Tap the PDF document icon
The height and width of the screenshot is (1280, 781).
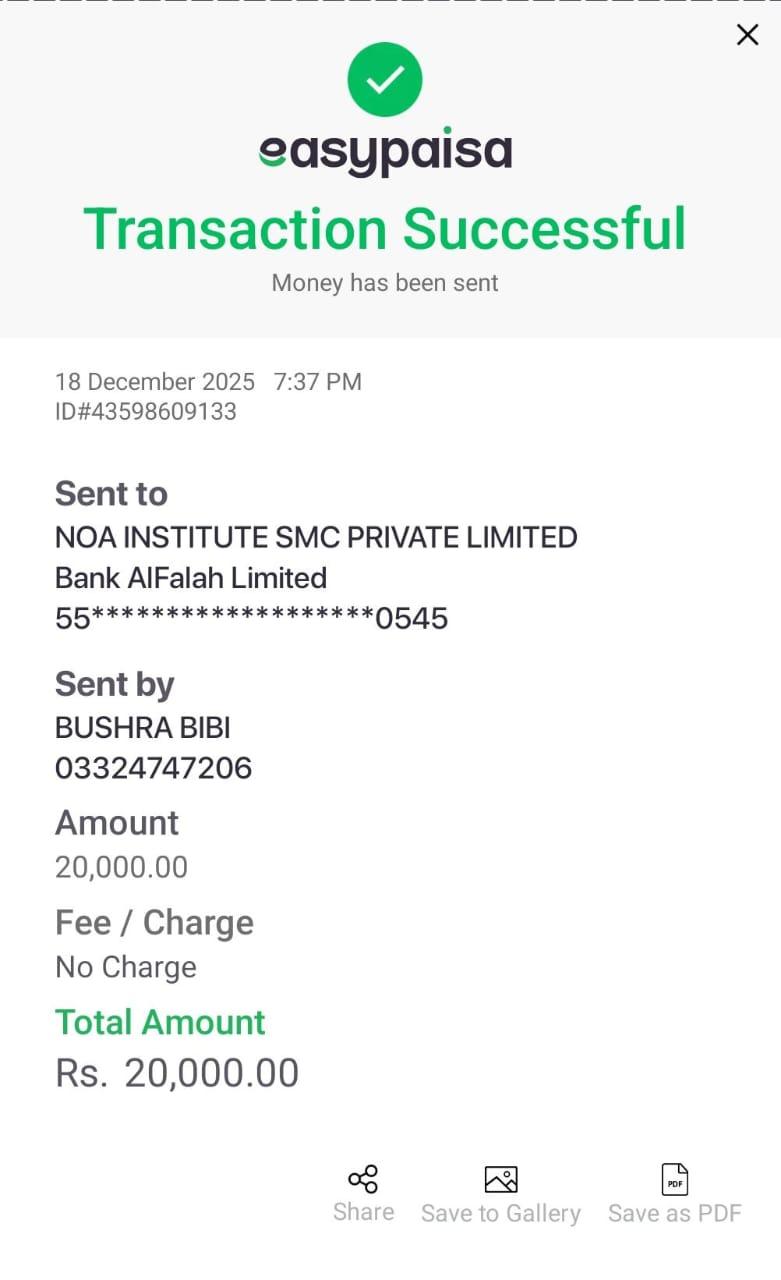click(x=675, y=1179)
